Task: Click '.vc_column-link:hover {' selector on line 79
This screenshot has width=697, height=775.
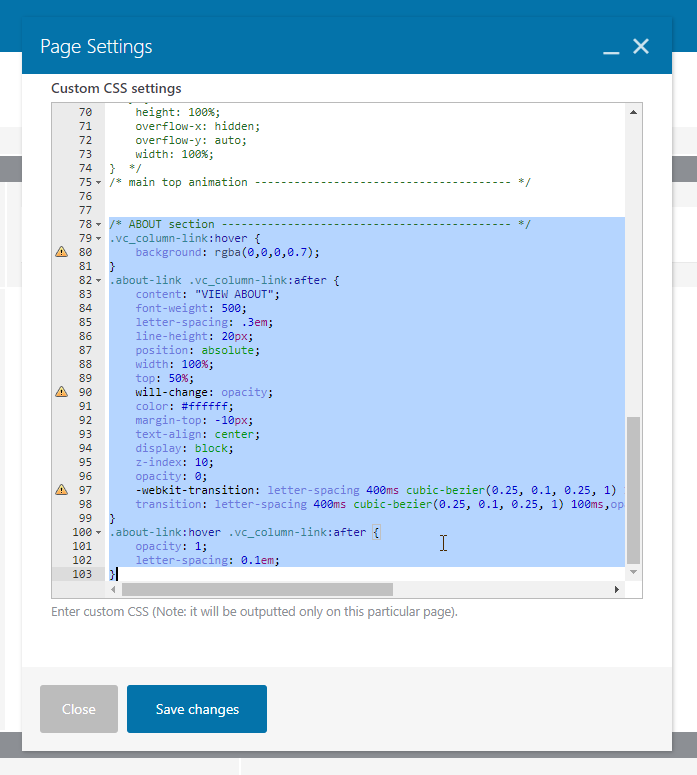Action: pos(185,238)
